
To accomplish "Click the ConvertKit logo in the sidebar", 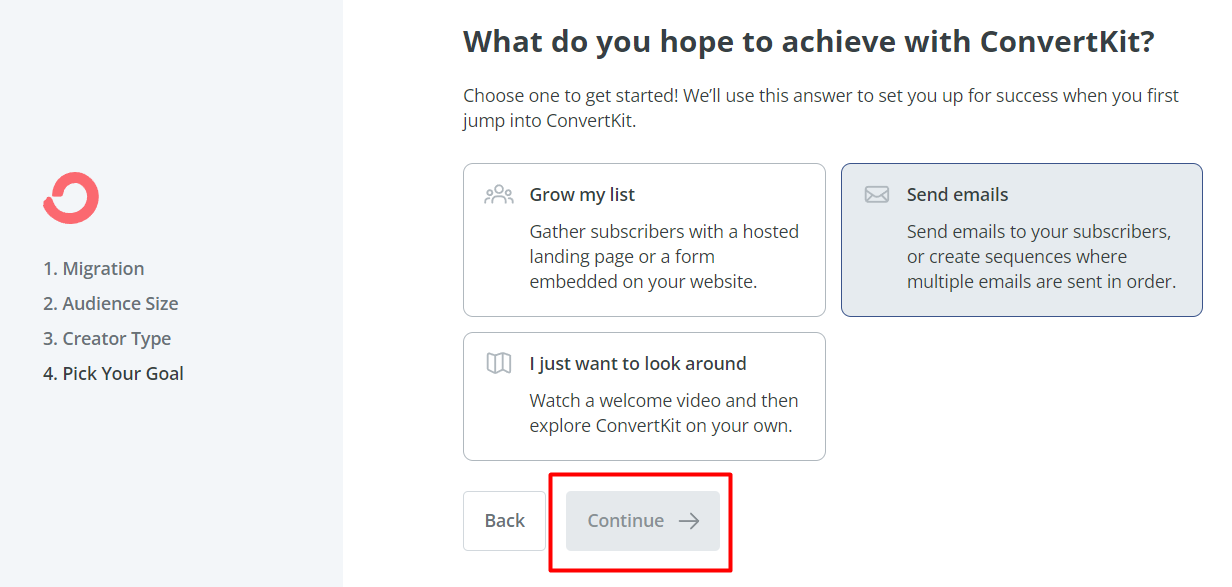I will (71, 197).
